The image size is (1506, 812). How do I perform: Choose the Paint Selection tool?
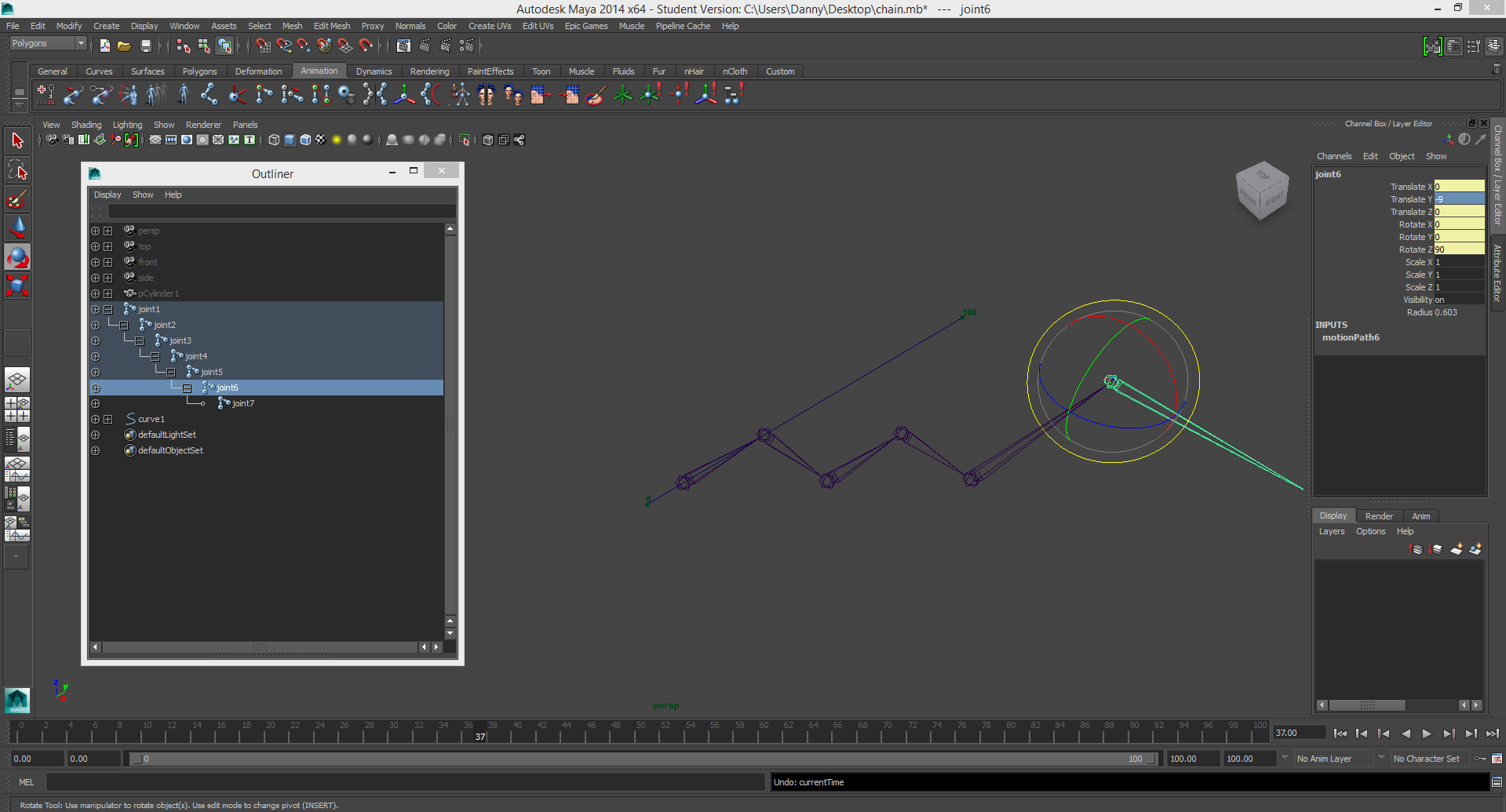17,199
